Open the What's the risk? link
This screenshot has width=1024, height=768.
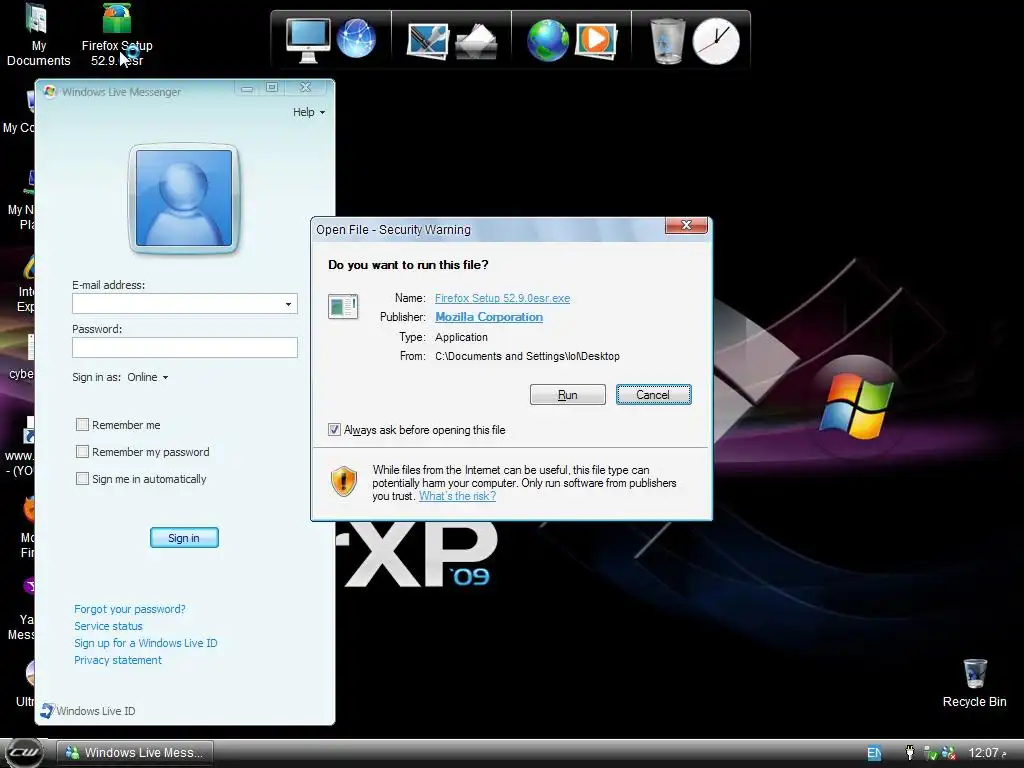click(457, 496)
